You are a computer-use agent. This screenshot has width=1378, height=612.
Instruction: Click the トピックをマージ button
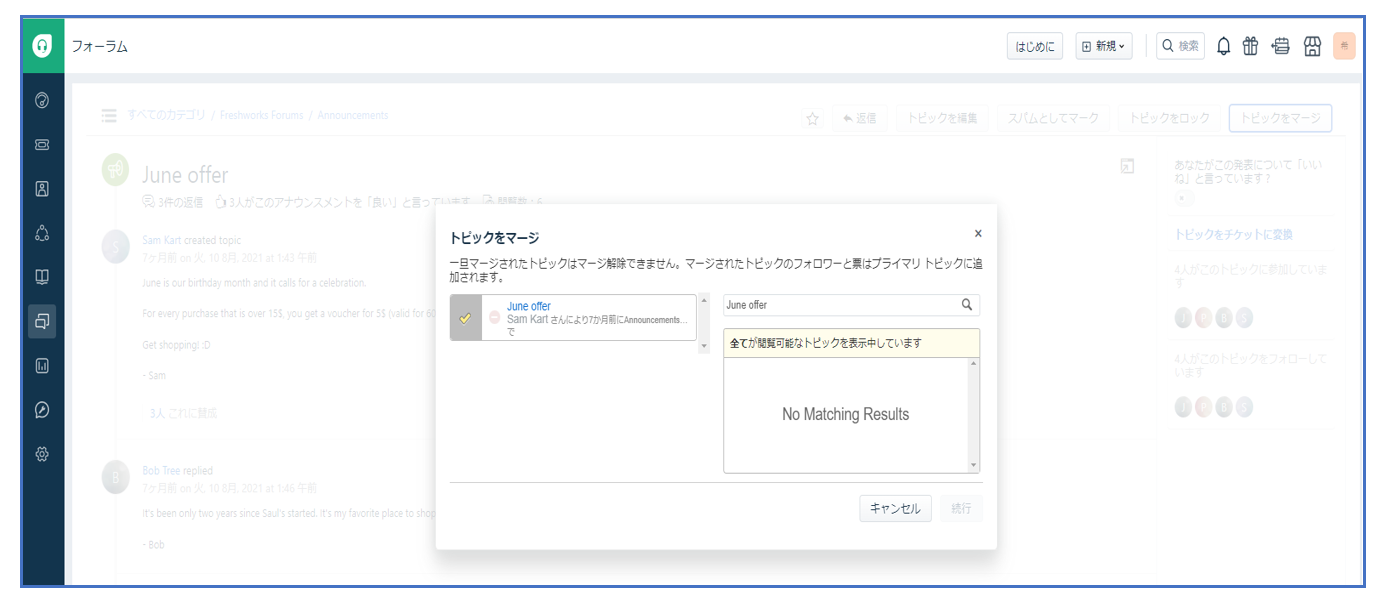1280,118
